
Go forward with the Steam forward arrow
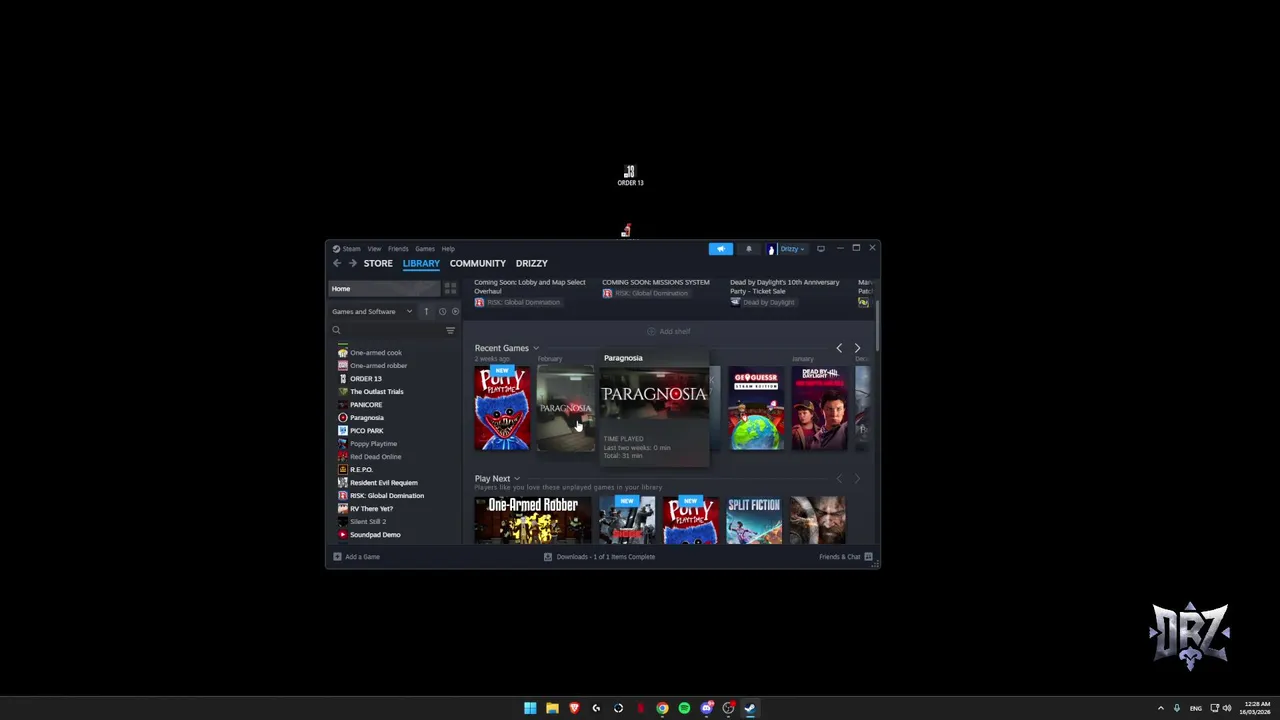pos(352,263)
